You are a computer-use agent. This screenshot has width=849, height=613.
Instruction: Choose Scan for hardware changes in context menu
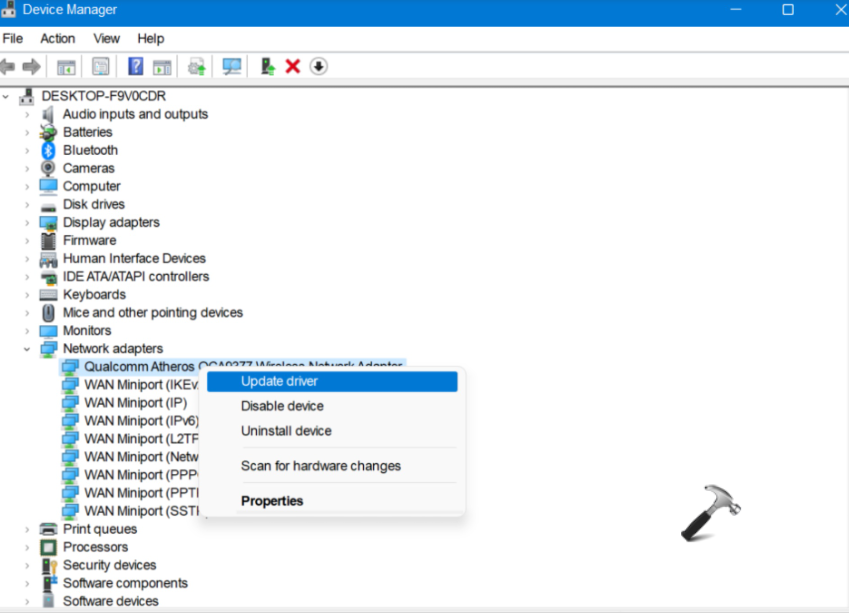(x=332, y=466)
